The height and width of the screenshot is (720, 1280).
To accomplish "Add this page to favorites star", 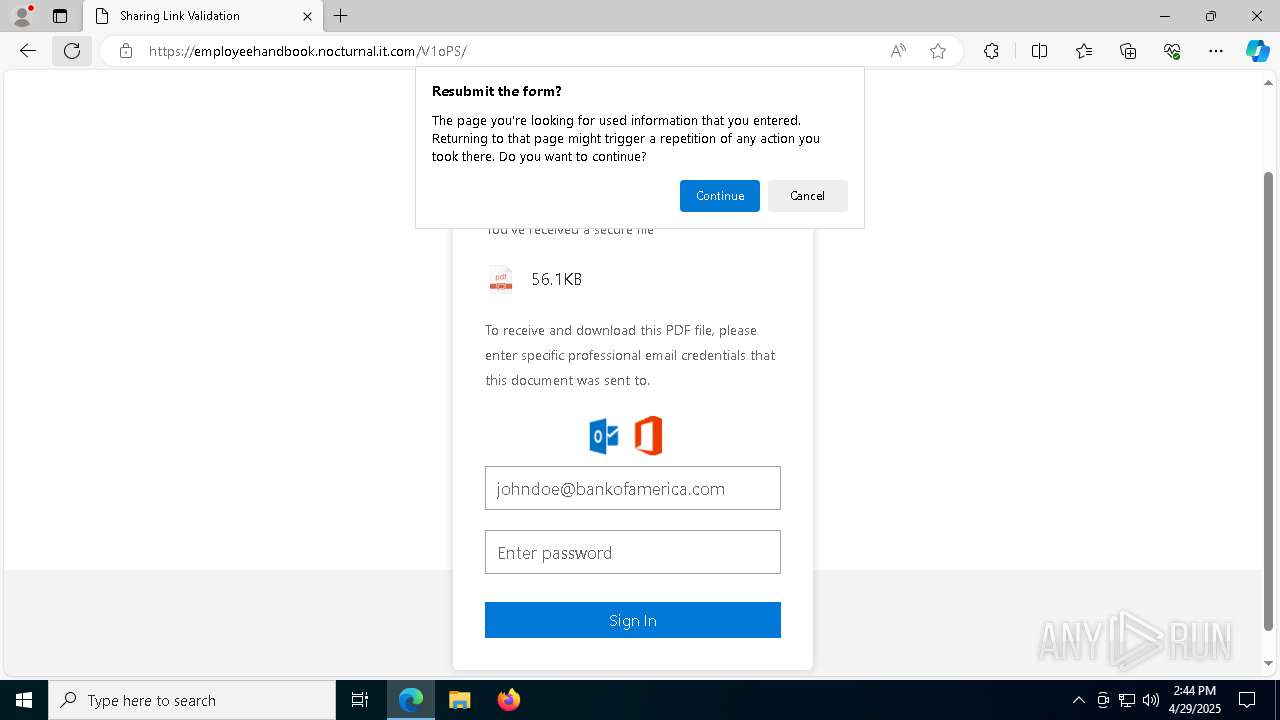I will 938,51.
